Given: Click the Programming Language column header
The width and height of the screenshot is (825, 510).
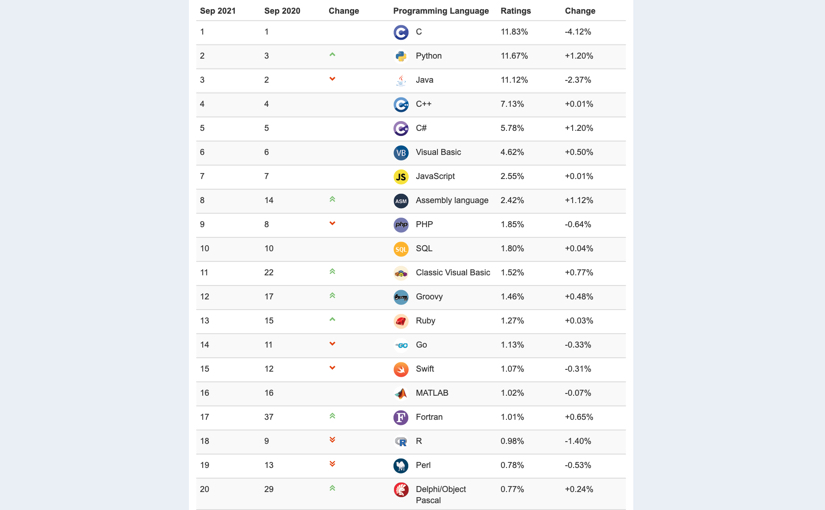Looking at the screenshot, I should [441, 11].
